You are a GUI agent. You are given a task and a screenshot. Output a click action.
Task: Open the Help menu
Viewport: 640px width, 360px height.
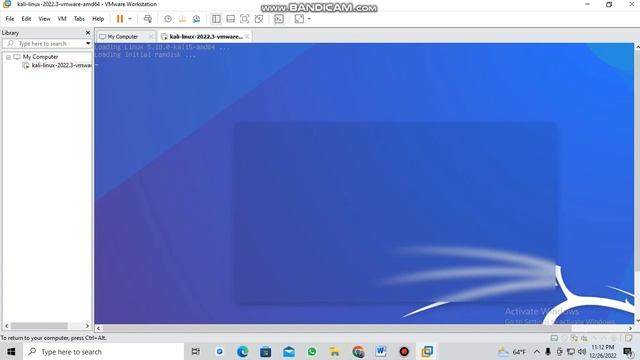(98, 19)
